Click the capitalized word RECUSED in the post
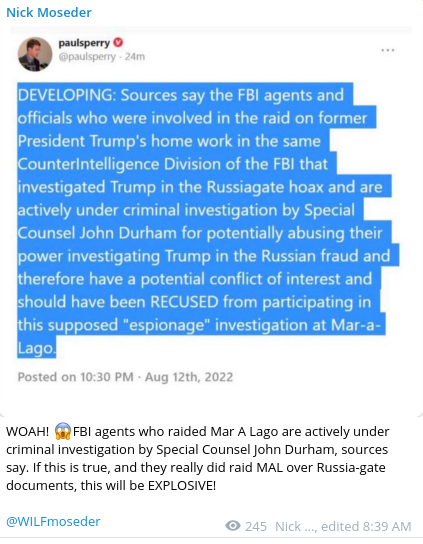The height and width of the screenshot is (544, 423). (x=184, y=302)
